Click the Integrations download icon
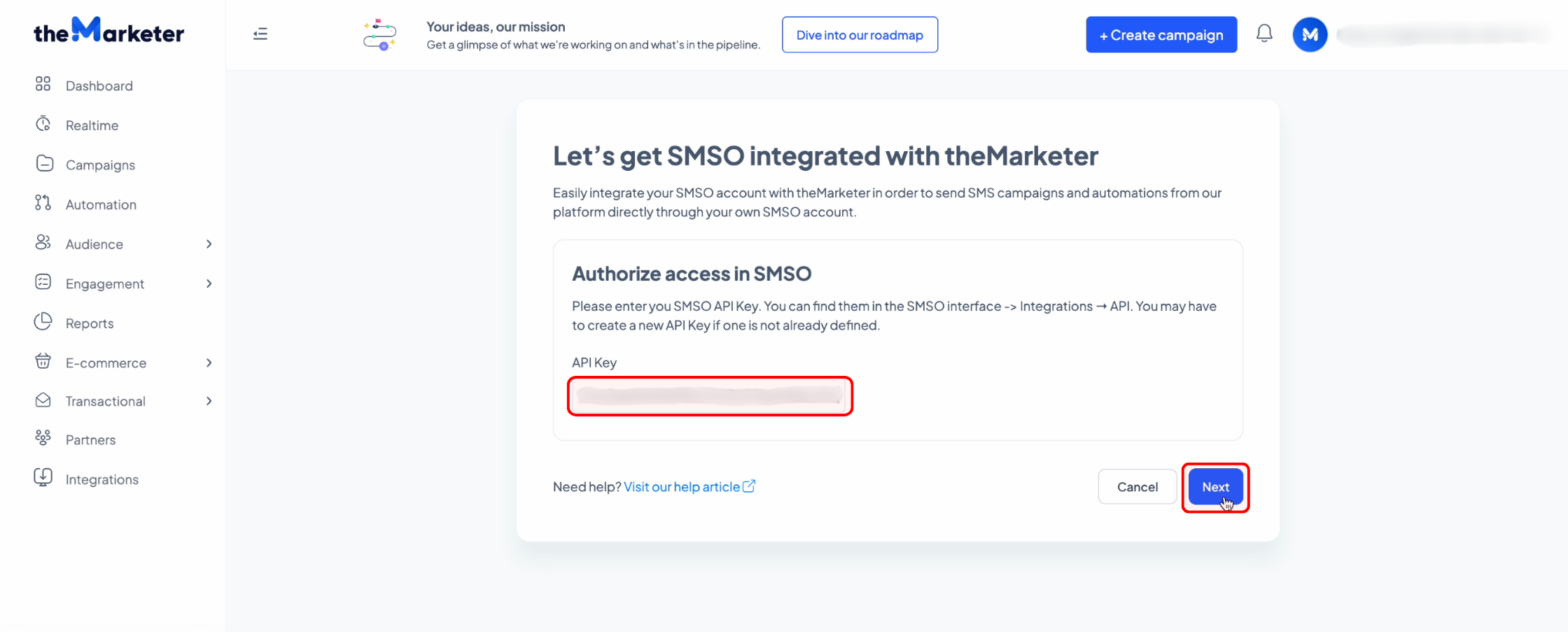1568x632 pixels. pyautogui.click(x=43, y=477)
